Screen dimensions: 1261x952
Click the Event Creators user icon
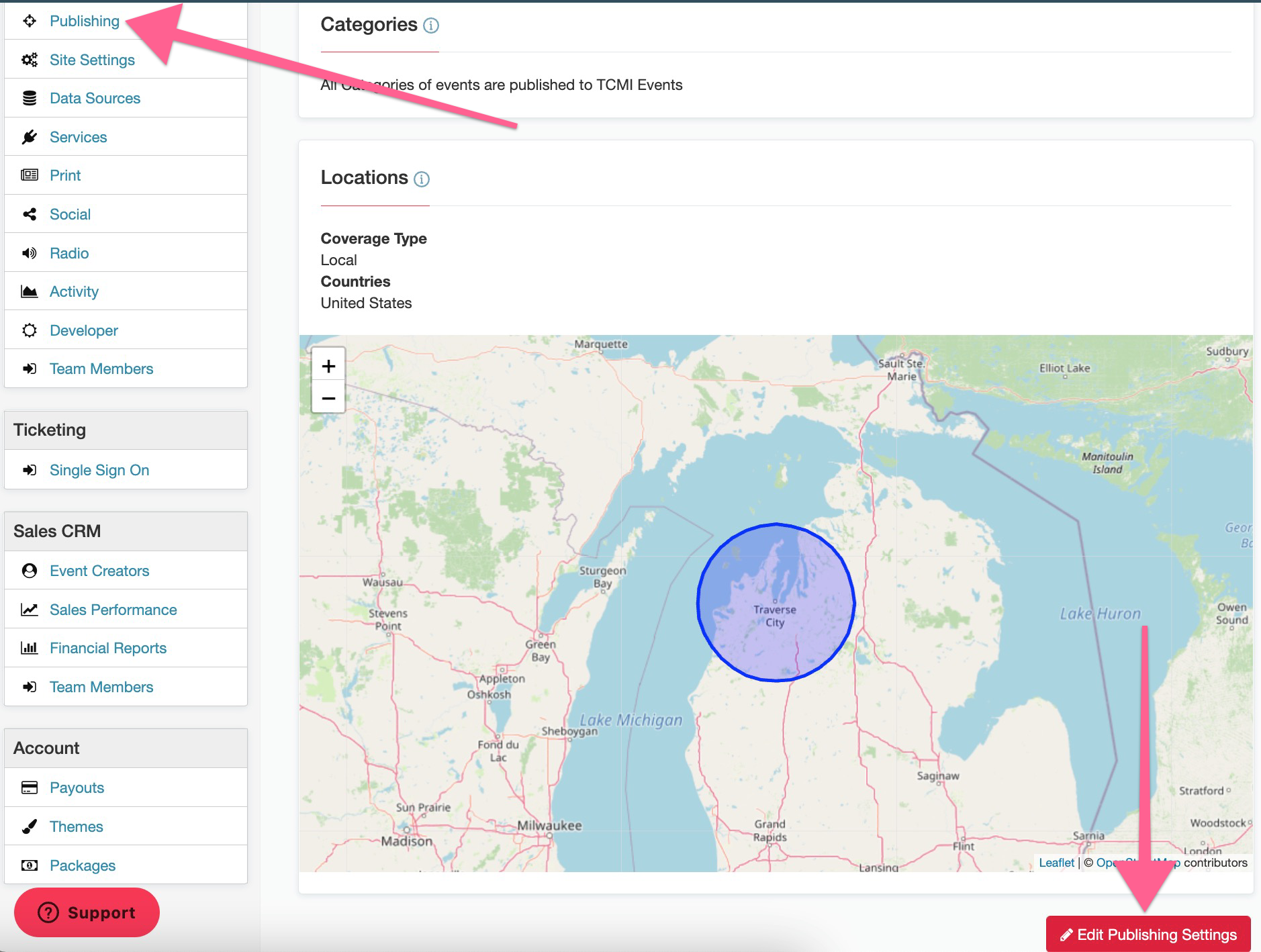pos(30,571)
